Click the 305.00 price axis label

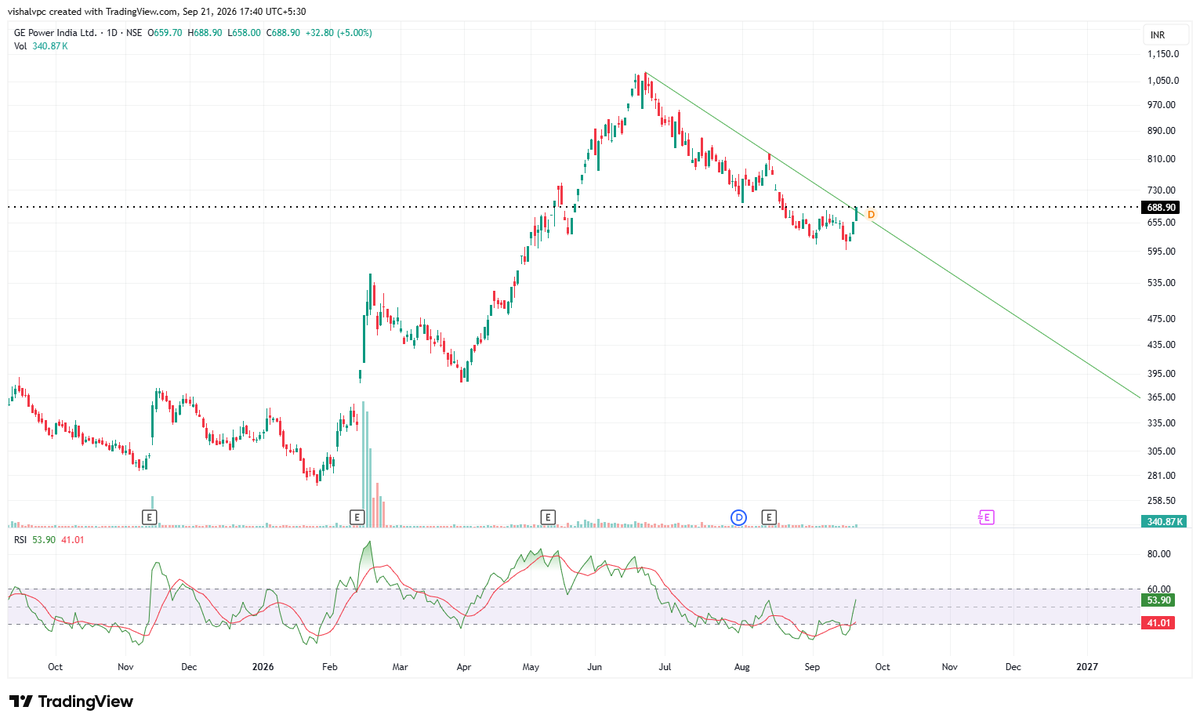(x=1163, y=451)
